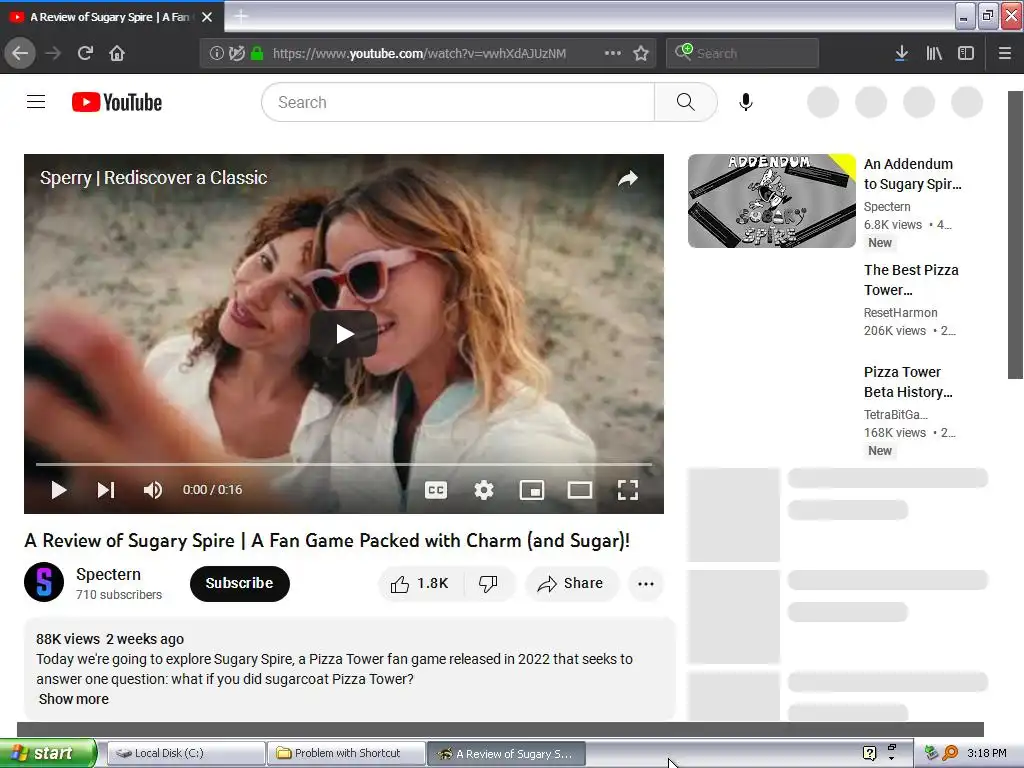Open The Best Pizza Tower video
This screenshot has height=768, width=1024.
coord(912,280)
